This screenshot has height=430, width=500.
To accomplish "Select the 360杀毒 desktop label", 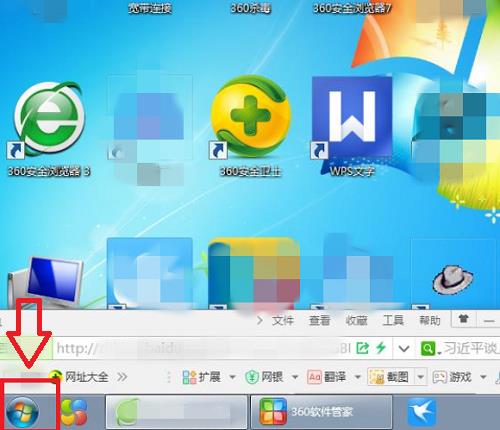I will [x=251, y=8].
